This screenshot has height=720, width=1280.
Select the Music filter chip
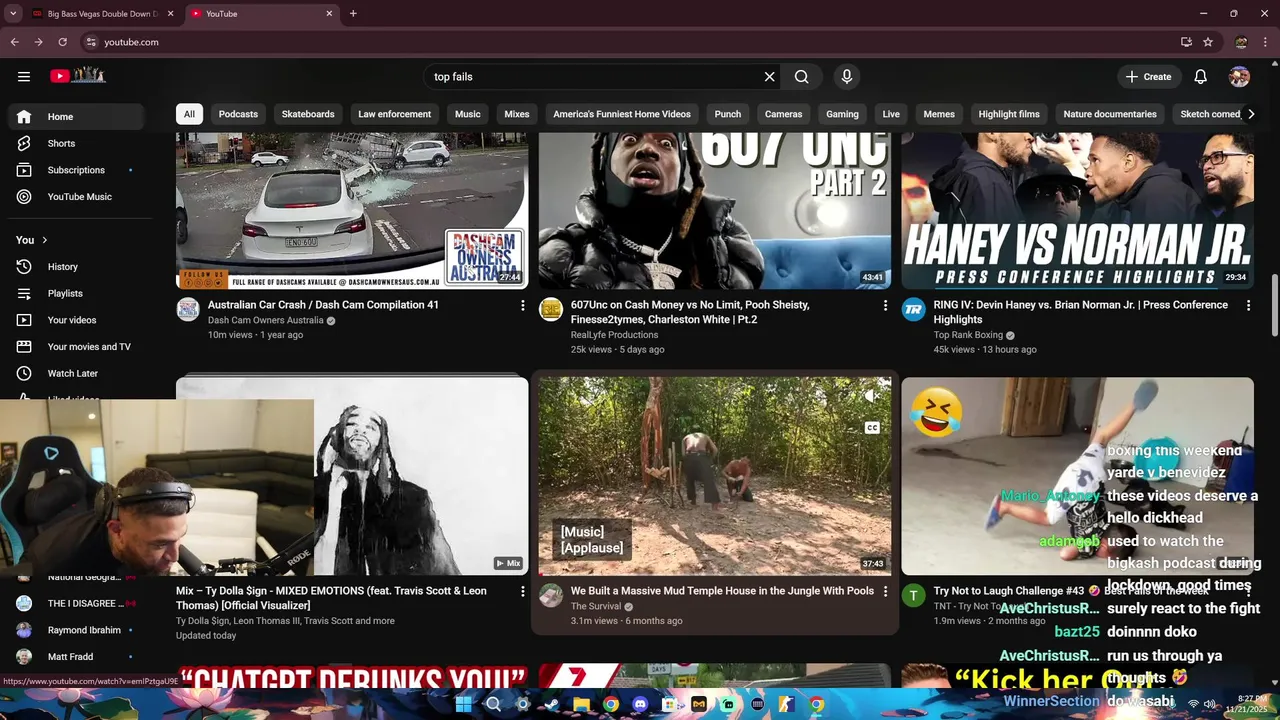click(x=468, y=114)
